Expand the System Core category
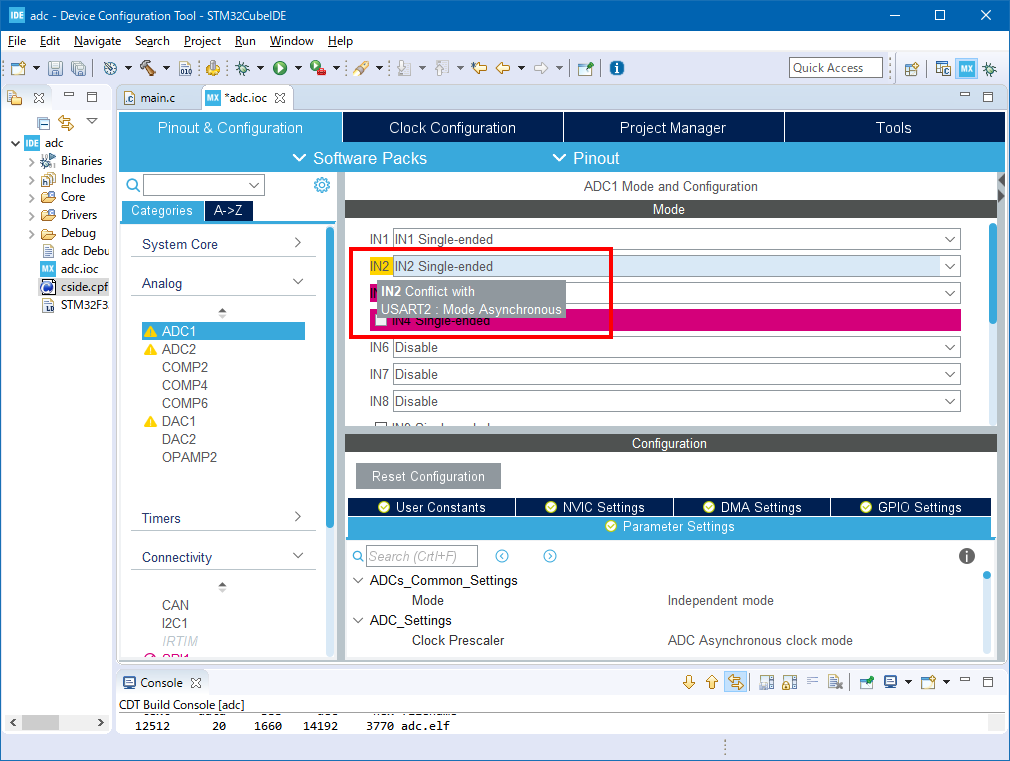Image resolution: width=1010 pixels, height=761 pixels. click(x=298, y=243)
